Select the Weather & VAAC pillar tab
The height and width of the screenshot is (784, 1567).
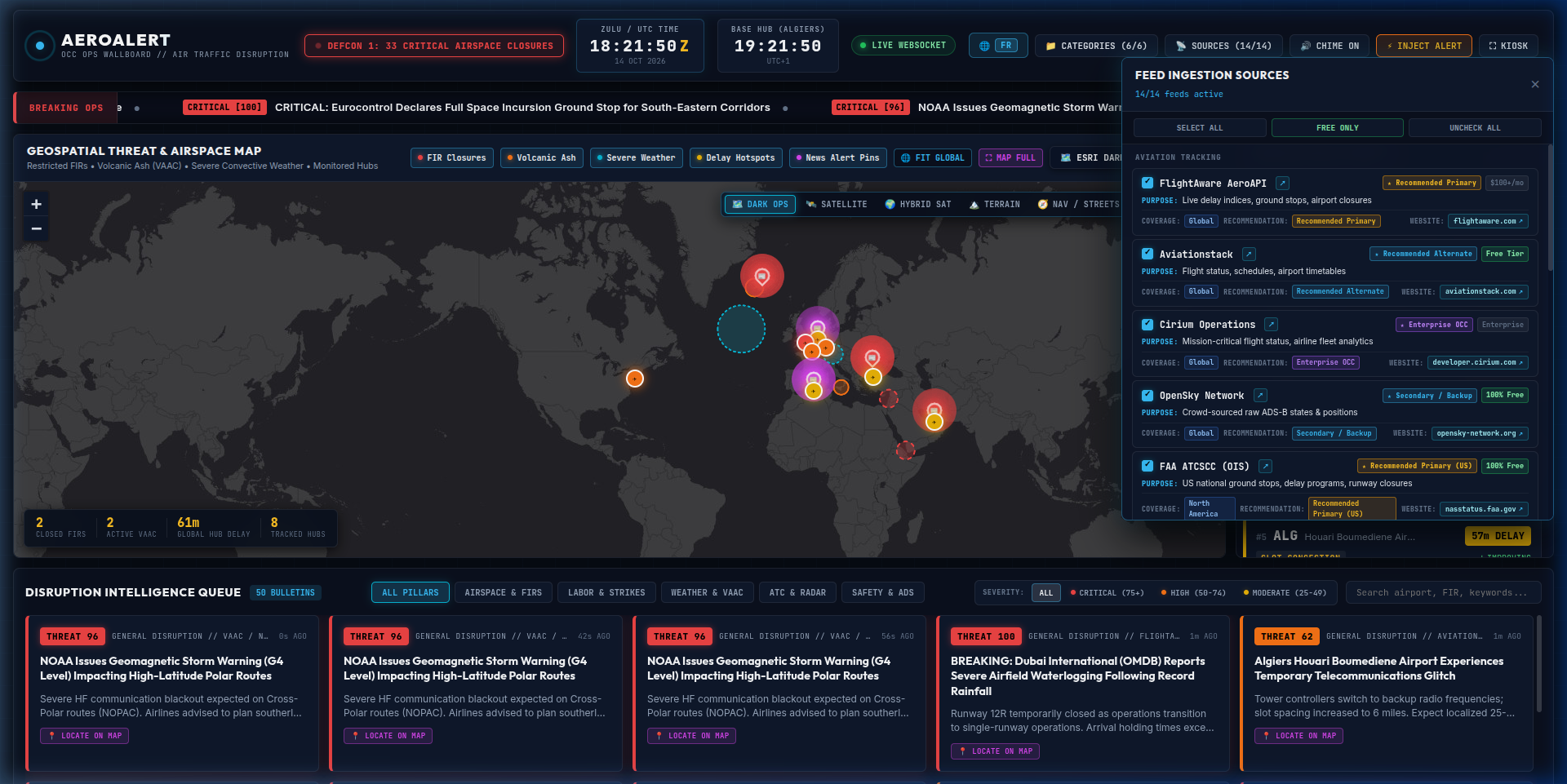(707, 593)
